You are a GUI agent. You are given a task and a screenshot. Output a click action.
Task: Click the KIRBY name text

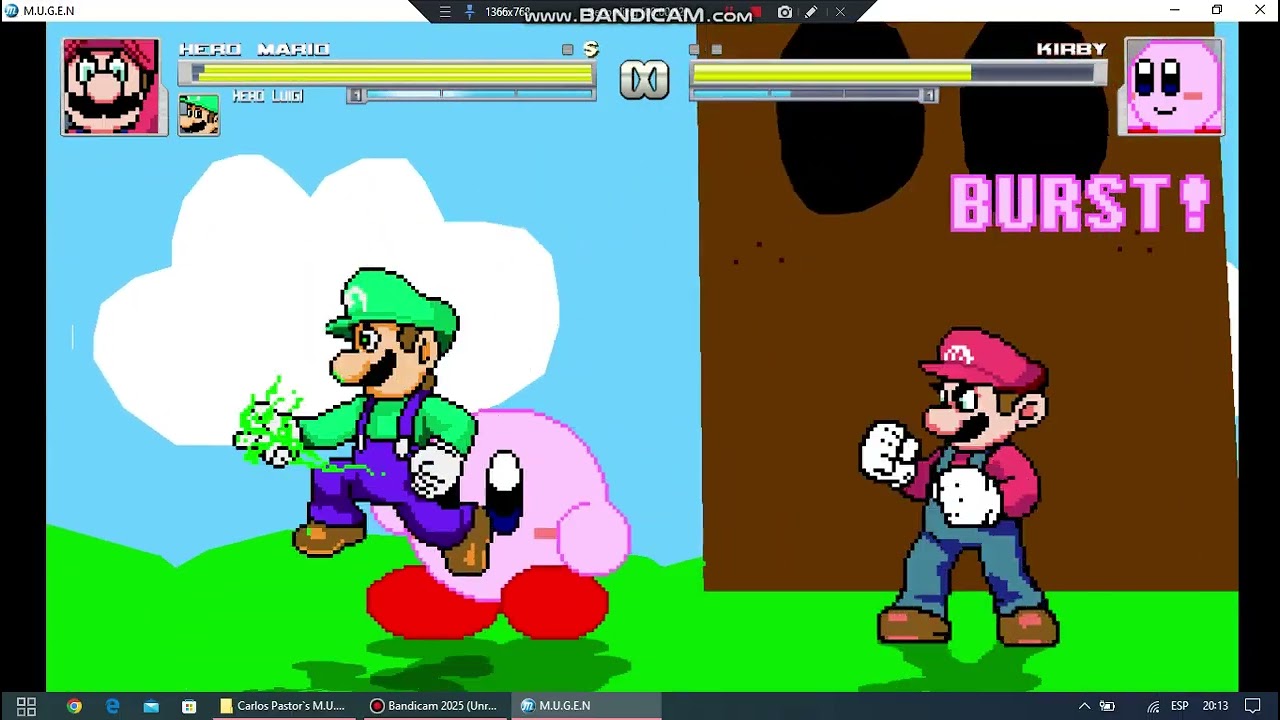click(x=1071, y=49)
